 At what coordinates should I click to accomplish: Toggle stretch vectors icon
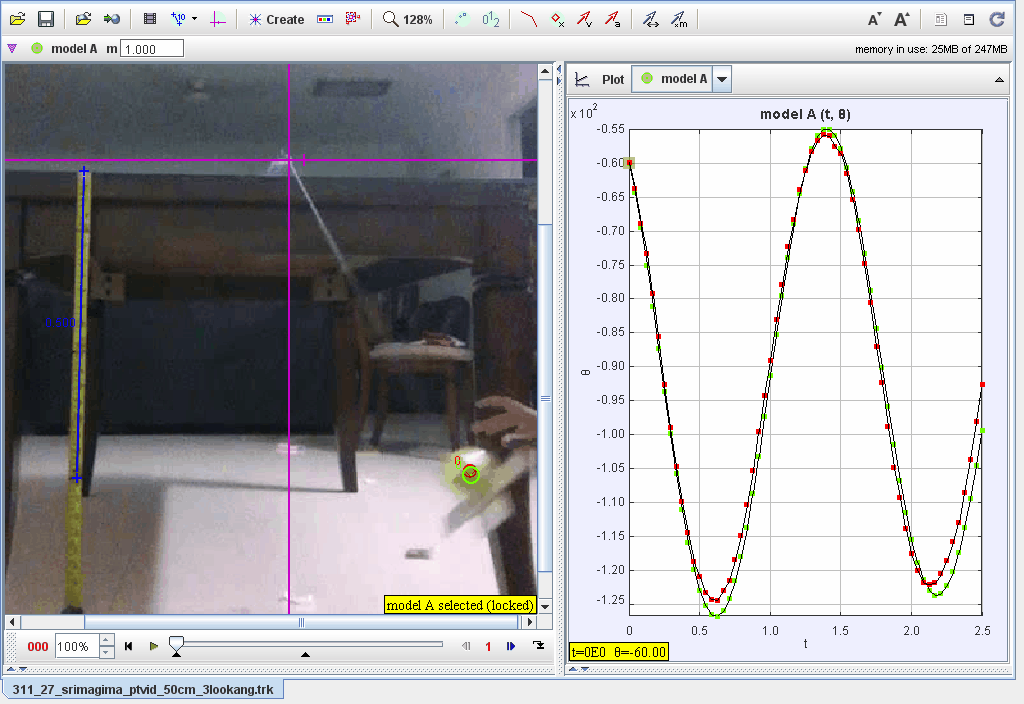click(x=650, y=20)
